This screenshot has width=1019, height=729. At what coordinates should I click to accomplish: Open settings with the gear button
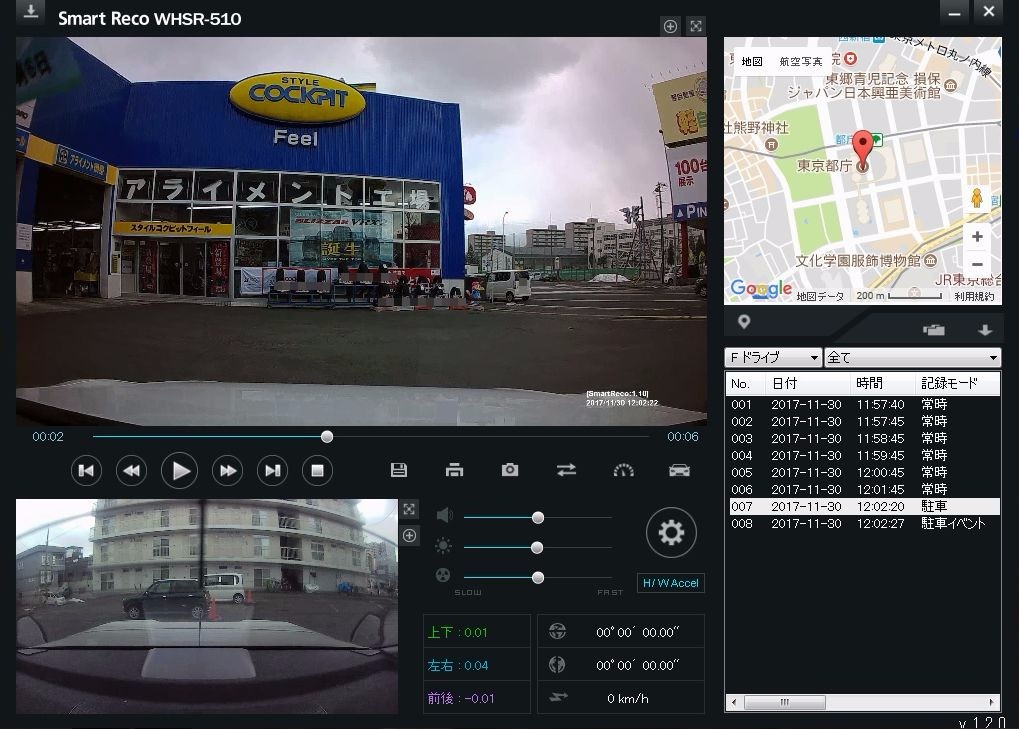pos(671,533)
